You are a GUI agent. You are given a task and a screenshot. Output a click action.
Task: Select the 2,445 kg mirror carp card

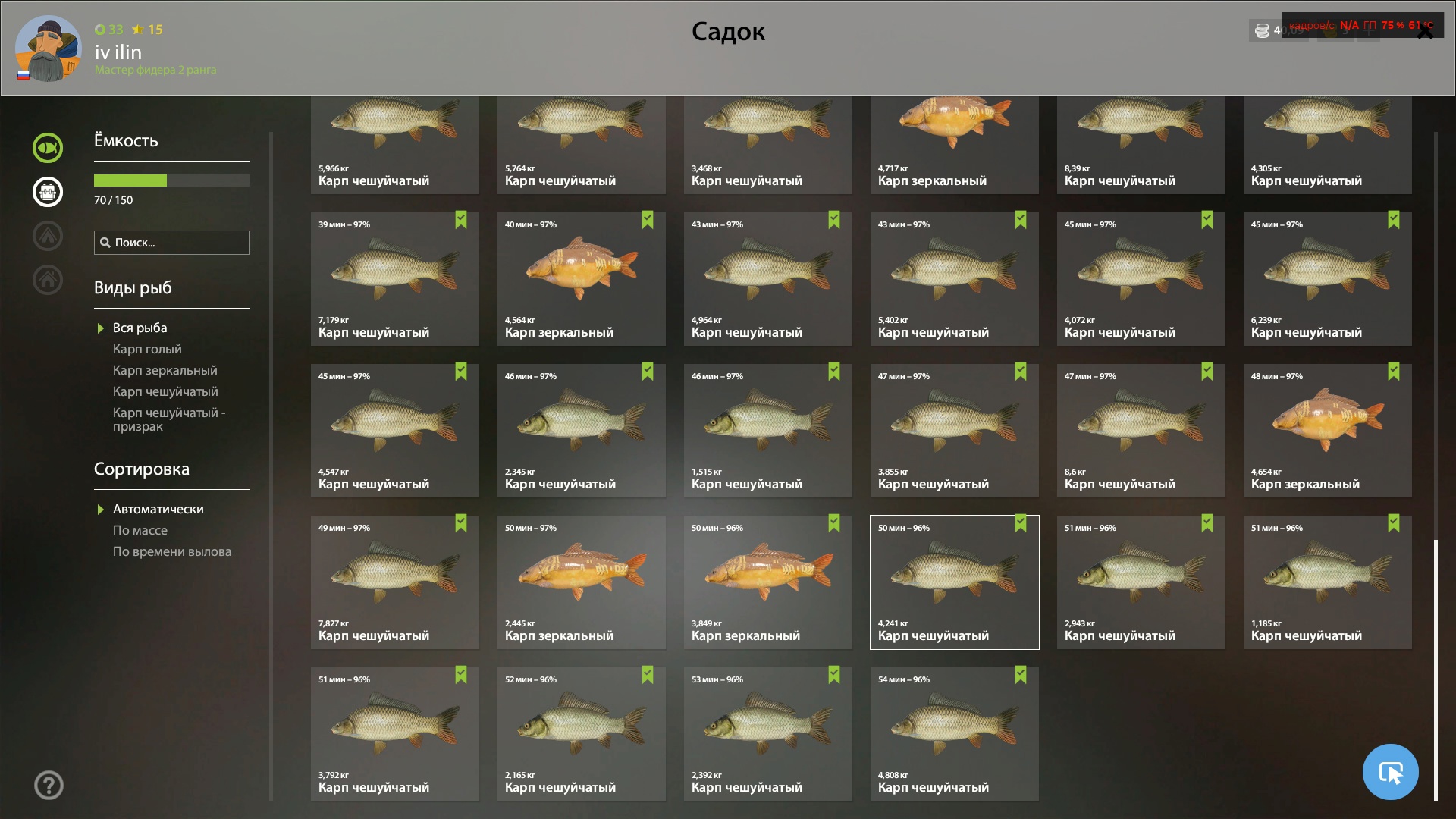coord(582,582)
